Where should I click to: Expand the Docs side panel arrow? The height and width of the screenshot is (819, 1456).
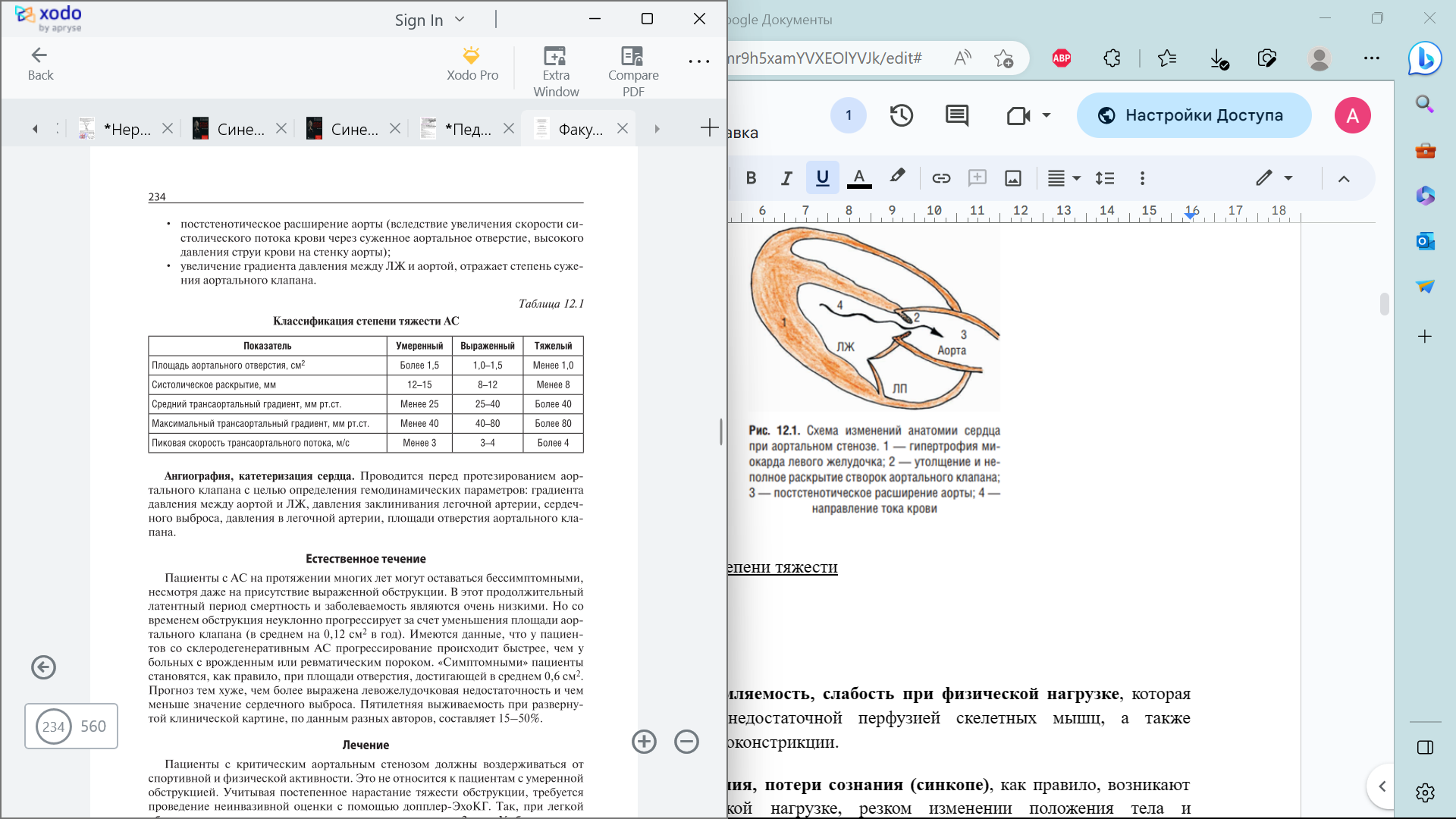[1382, 786]
